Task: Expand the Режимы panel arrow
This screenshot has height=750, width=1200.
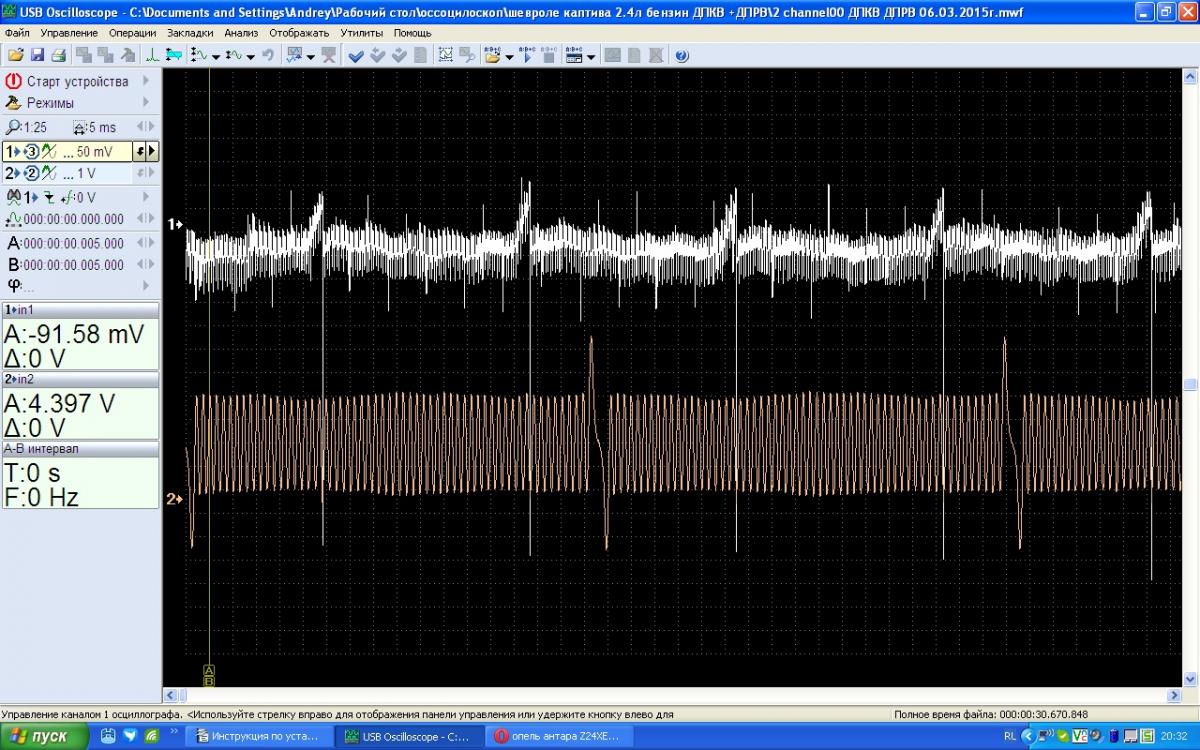Action: coord(146,102)
